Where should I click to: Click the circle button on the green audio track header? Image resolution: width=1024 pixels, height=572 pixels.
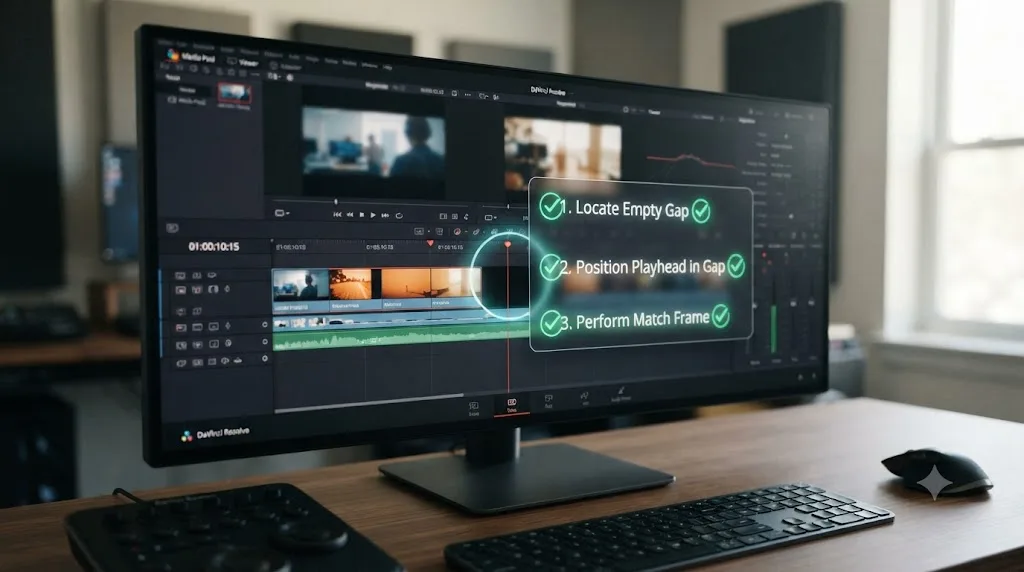pyautogui.click(x=264, y=342)
